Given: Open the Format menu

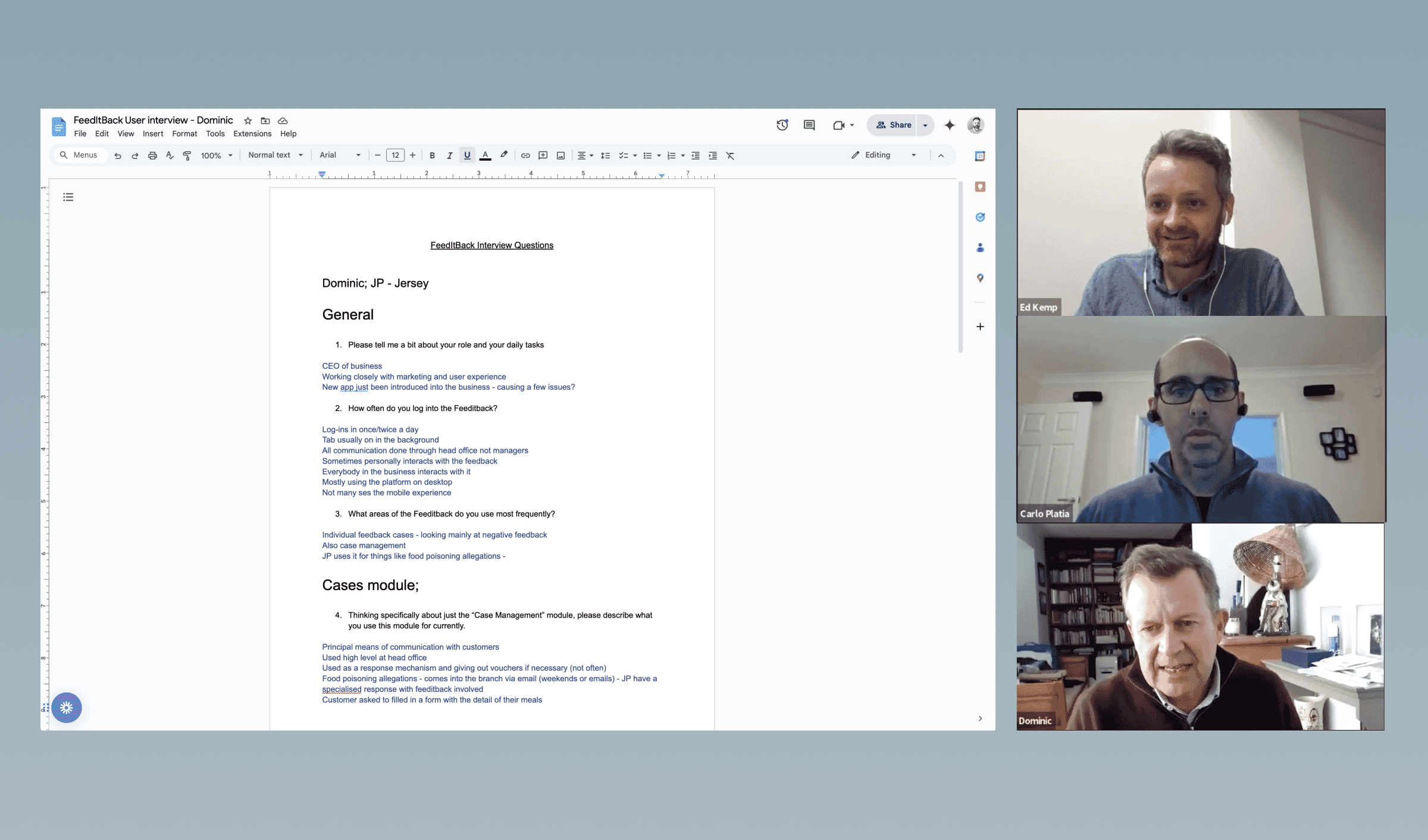Looking at the screenshot, I should tap(184, 134).
